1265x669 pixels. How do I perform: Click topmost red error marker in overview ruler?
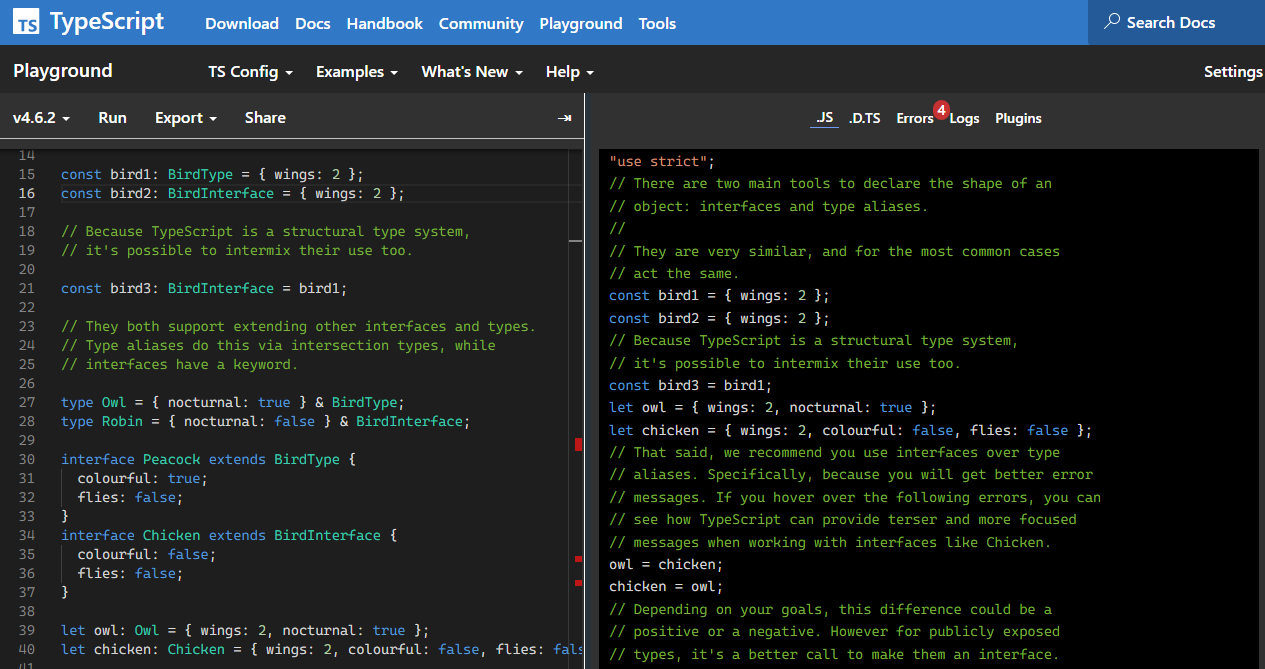point(579,444)
